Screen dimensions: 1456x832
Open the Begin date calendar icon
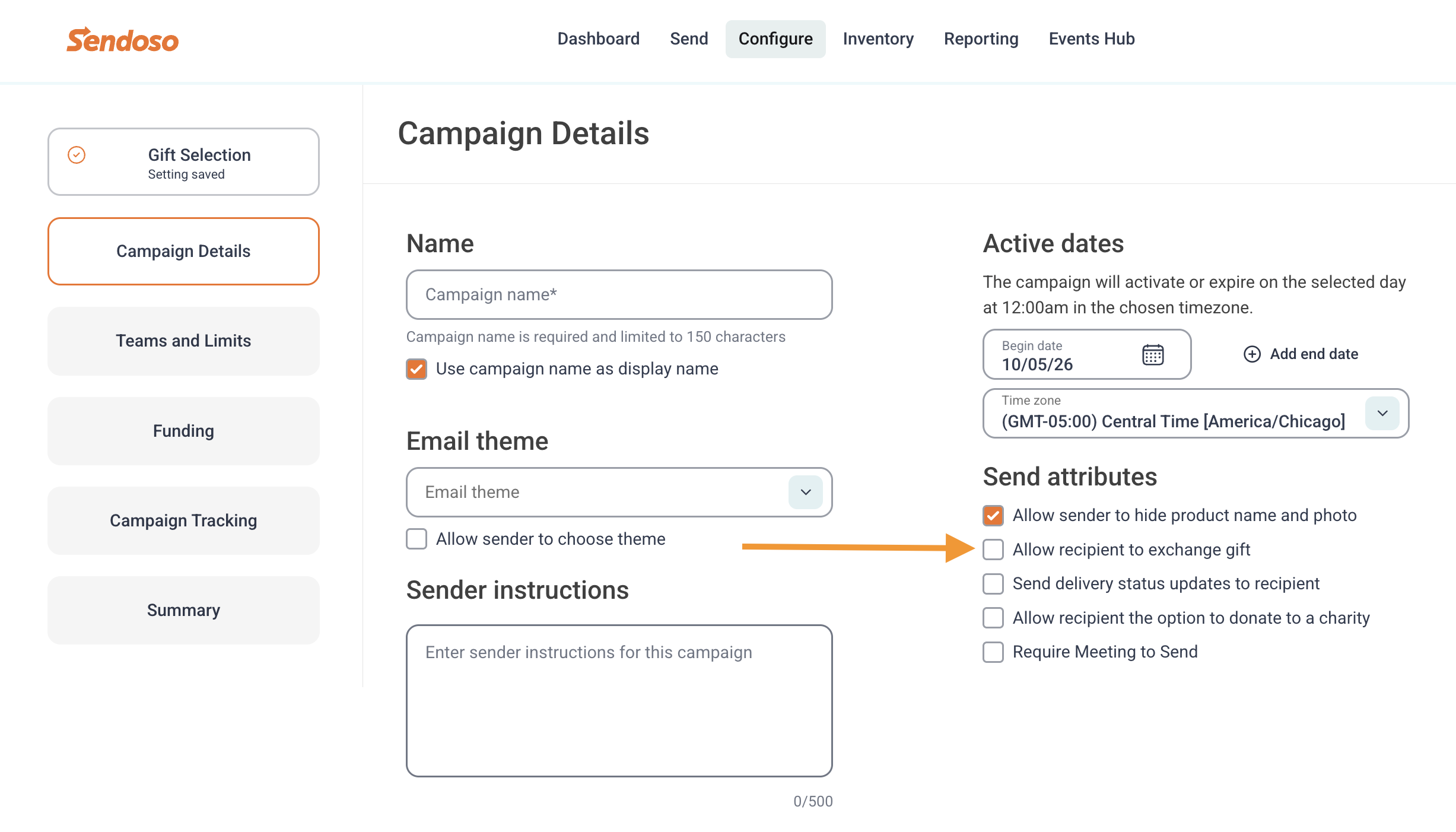pos(1153,355)
